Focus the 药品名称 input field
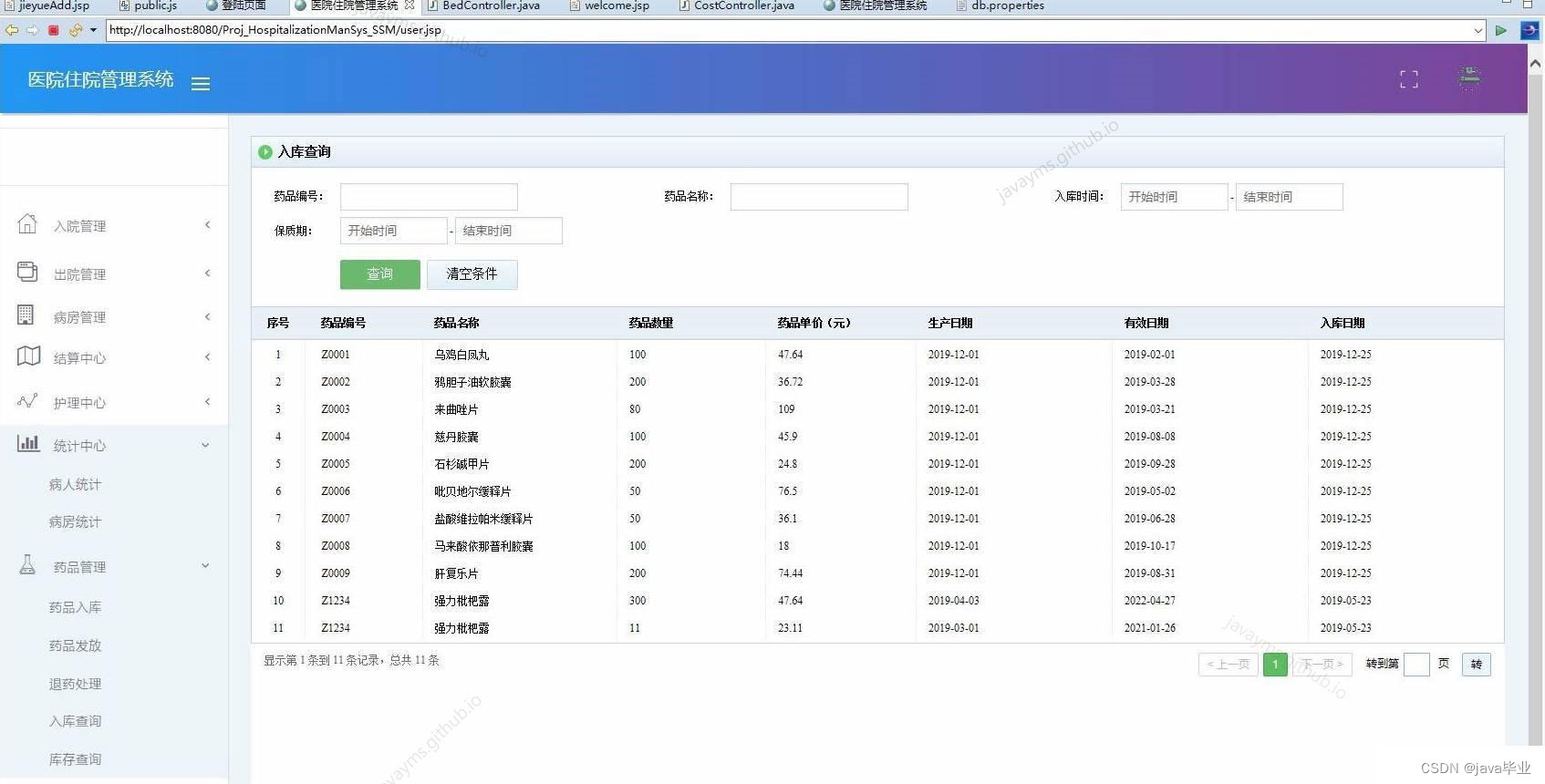The width and height of the screenshot is (1545, 784). click(819, 197)
